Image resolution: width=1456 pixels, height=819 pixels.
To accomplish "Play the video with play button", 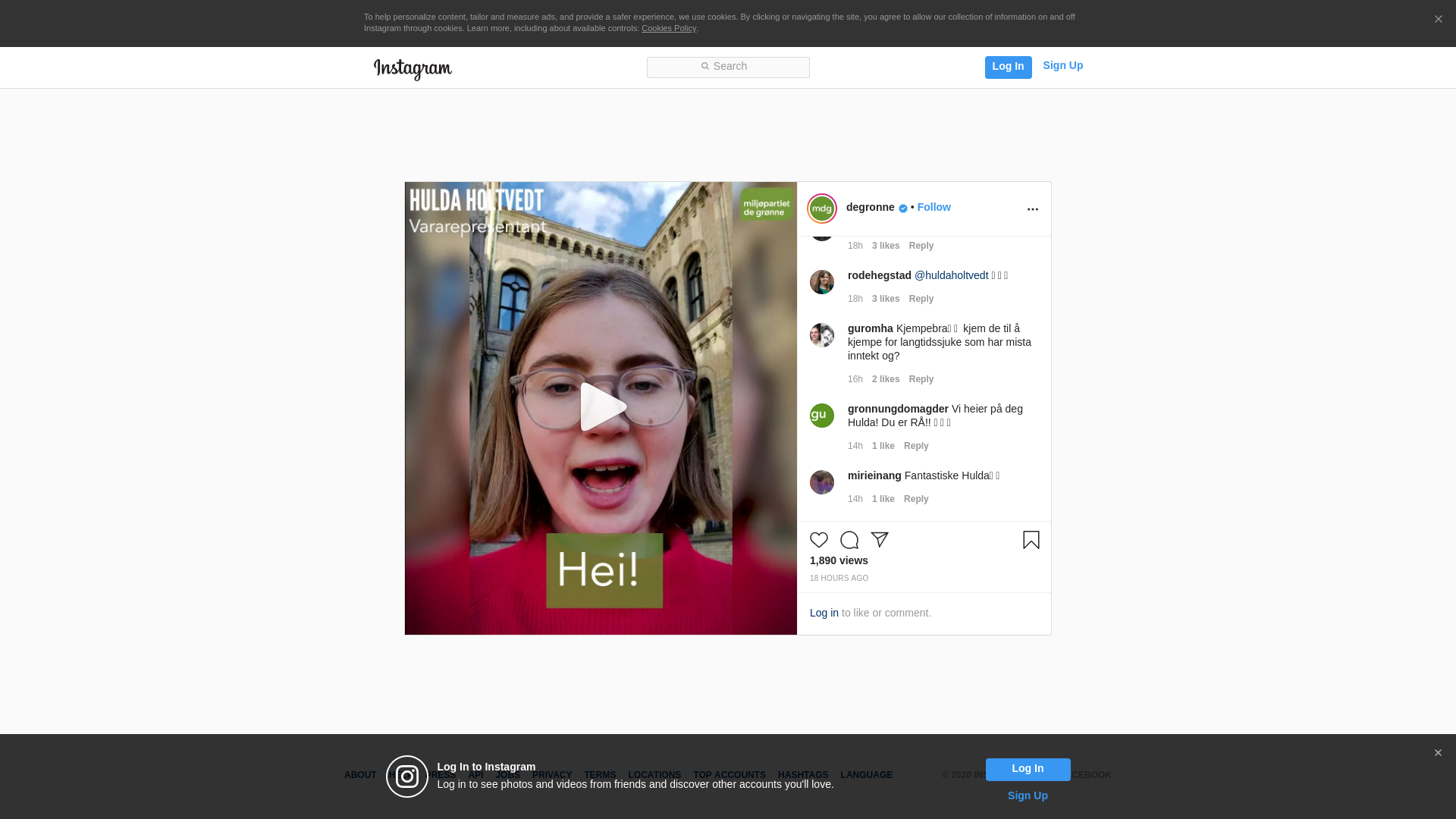I will [x=601, y=407].
